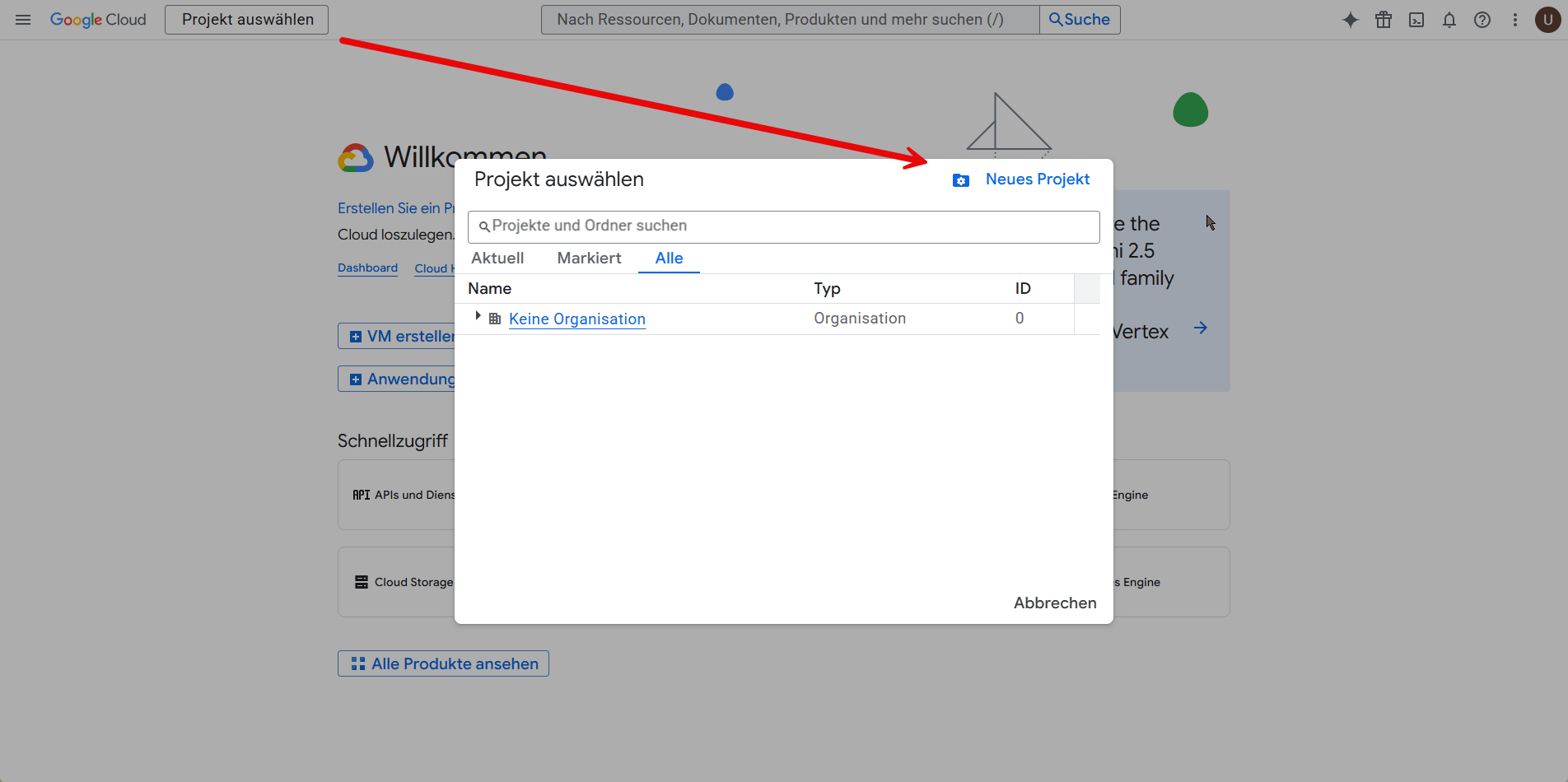
Task: Switch to the Aktuell tab
Action: click(x=497, y=258)
